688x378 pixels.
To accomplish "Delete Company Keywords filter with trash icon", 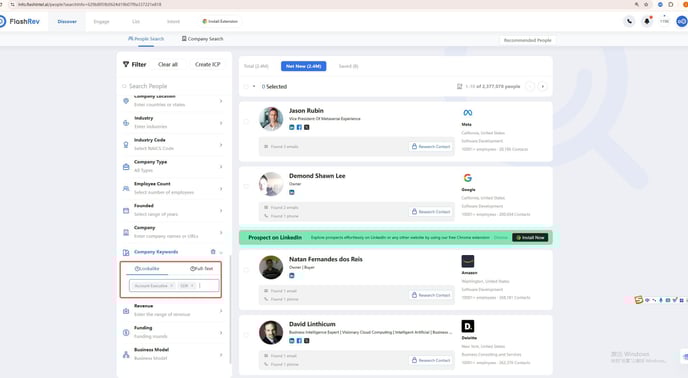I will [213, 252].
